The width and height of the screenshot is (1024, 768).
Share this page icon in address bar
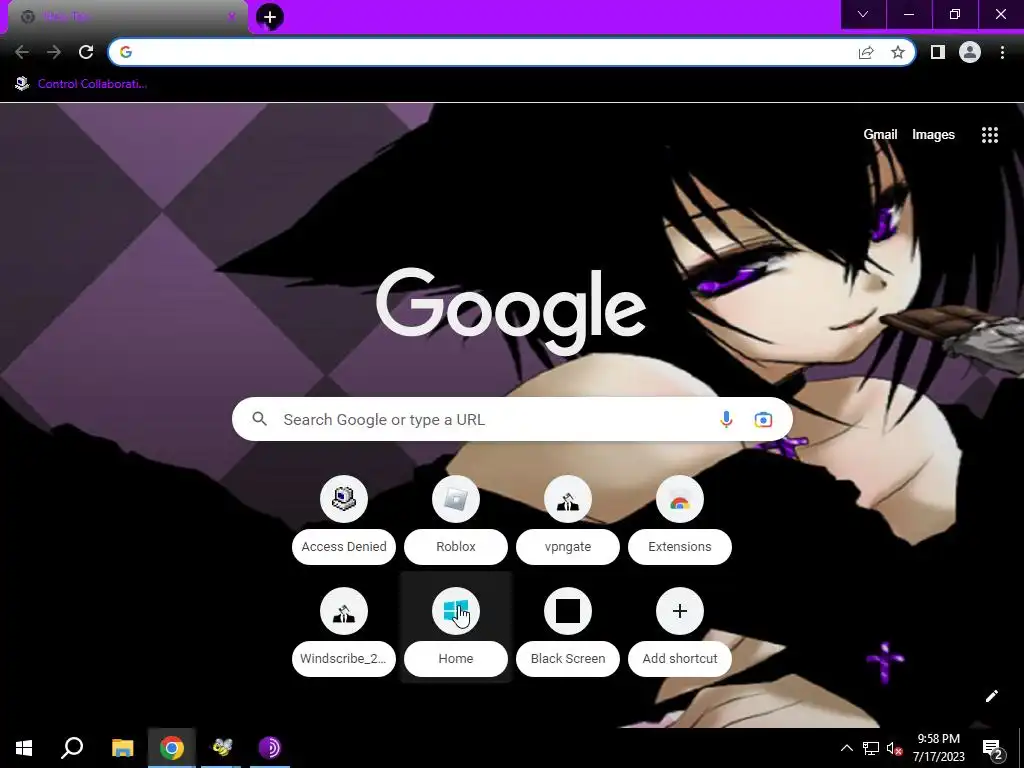click(x=866, y=52)
